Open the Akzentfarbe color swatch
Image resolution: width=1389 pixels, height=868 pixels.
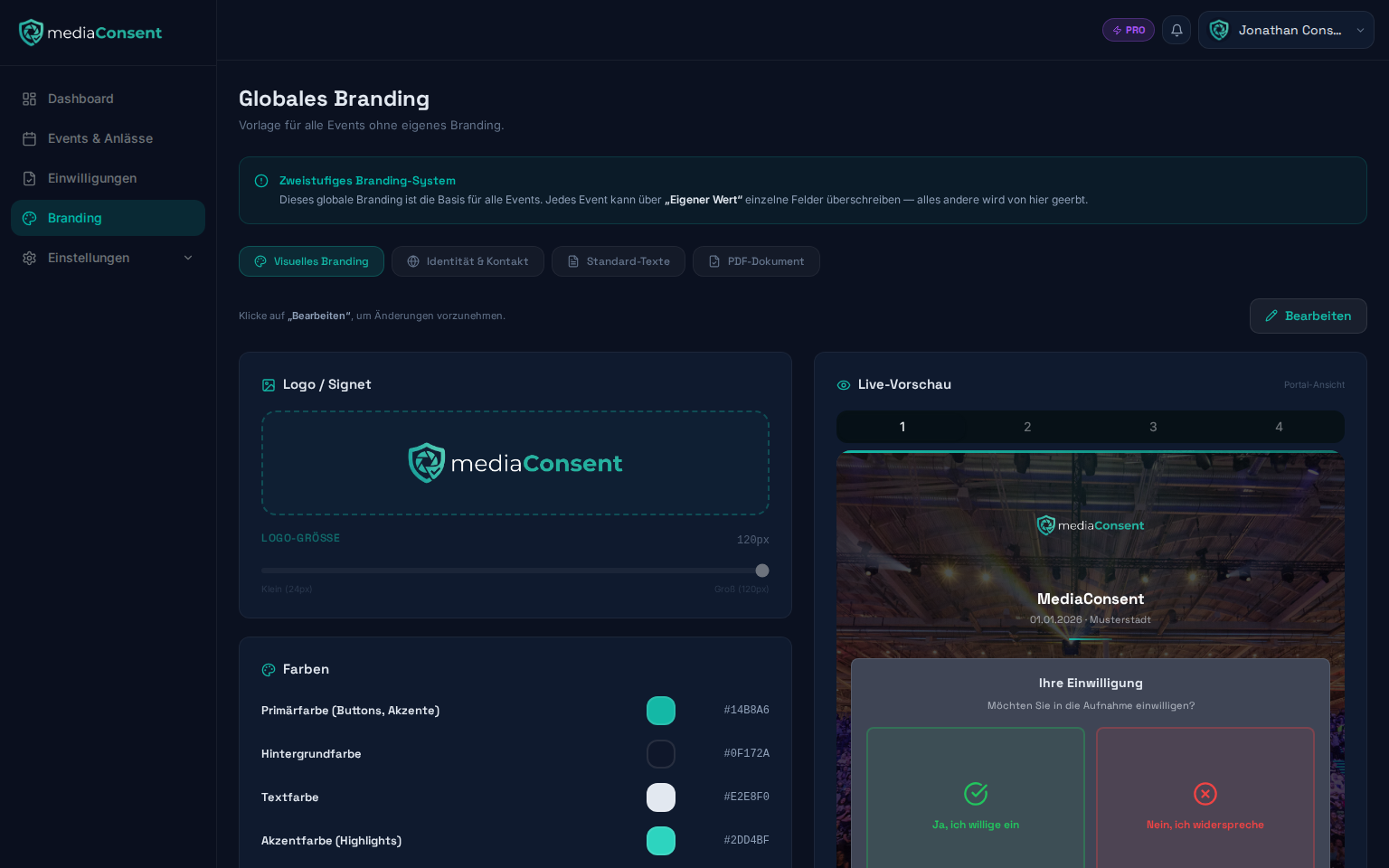pyautogui.click(x=661, y=841)
